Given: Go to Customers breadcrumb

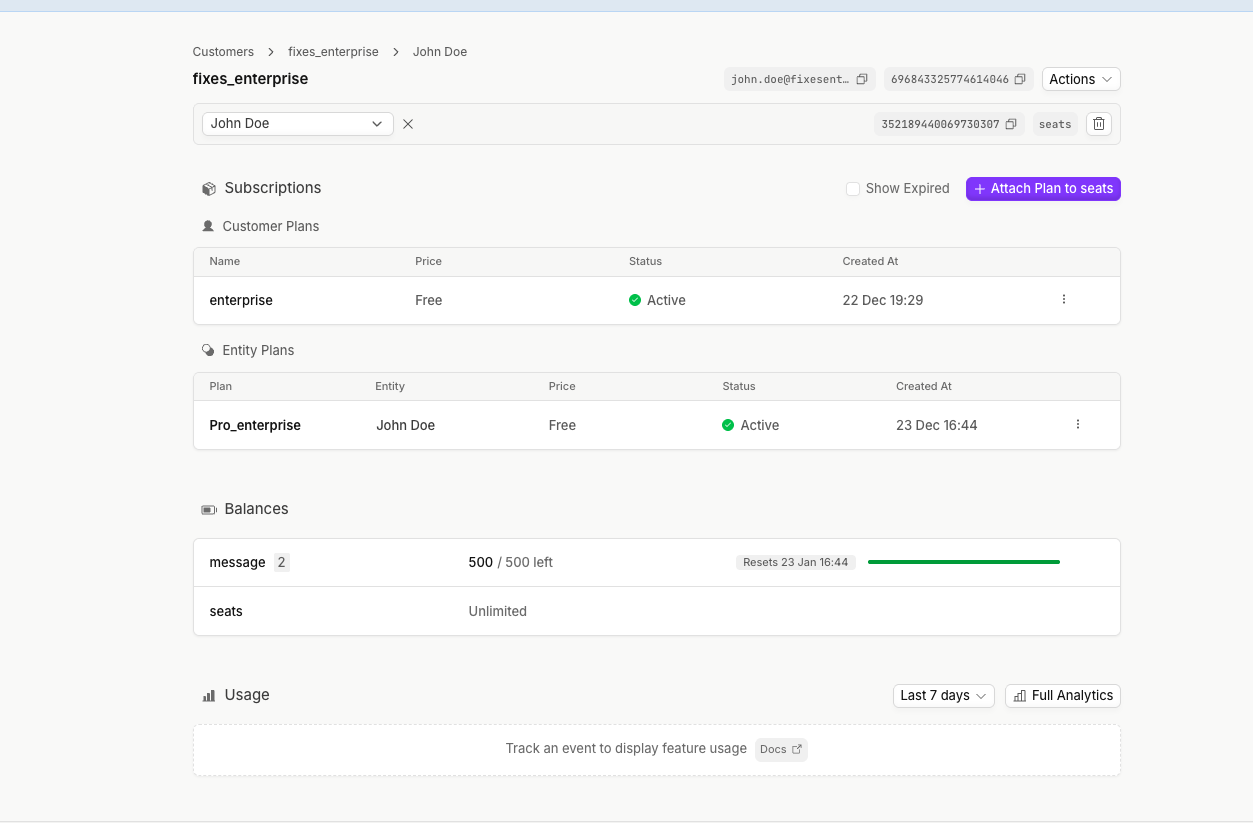Looking at the screenshot, I should (223, 52).
